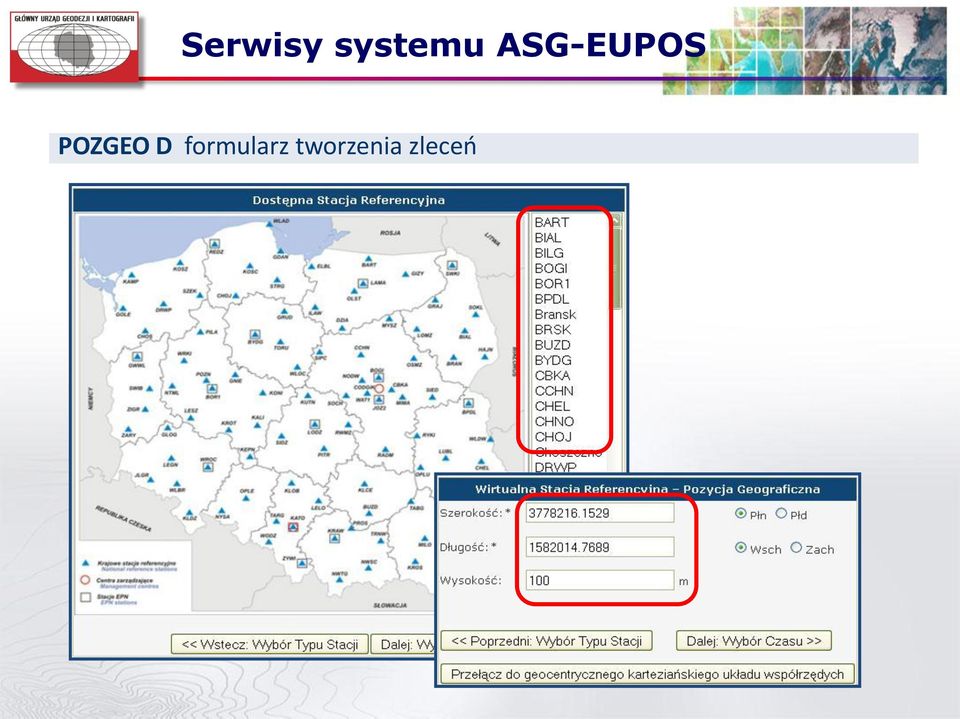Choose BPDL from the station list
The height and width of the screenshot is (719, 960).
552,299
